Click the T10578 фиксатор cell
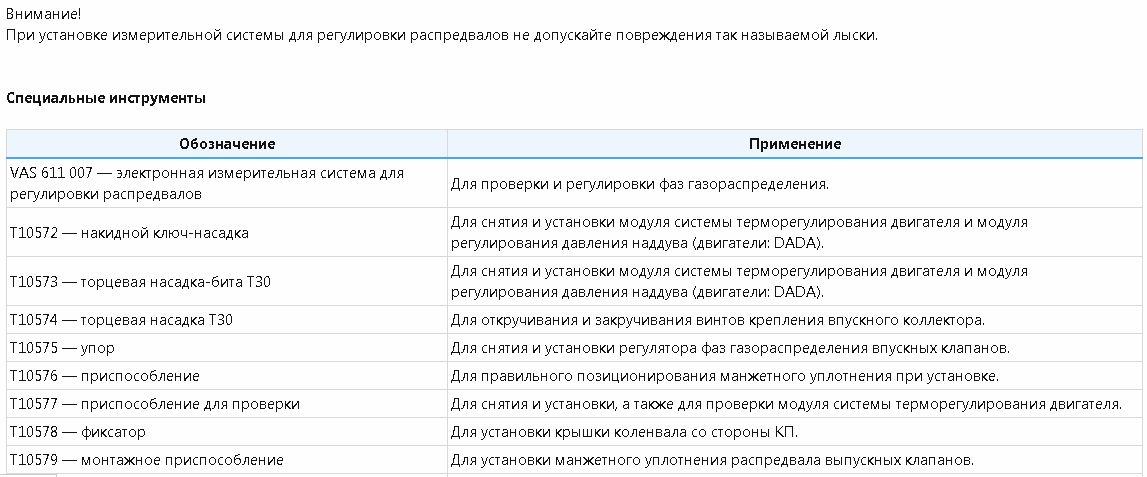The width and height of the screenshot is (1147, 477). pos(77,432)
